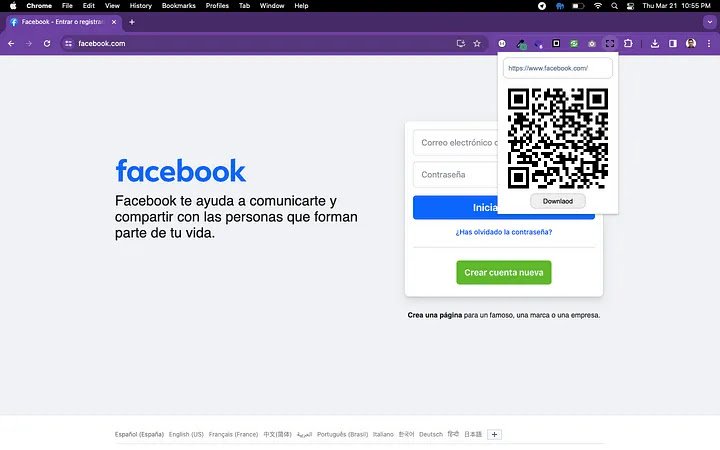This screenshot has width=720, height=450.
Task: Select Español (España) language
Action: point(139,434)
